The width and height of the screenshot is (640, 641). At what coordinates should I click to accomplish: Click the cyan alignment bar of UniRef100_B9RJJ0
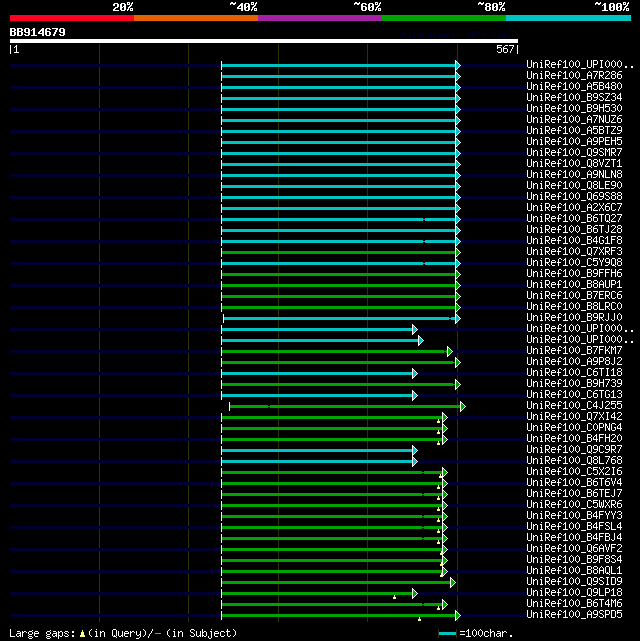point(340,318)
